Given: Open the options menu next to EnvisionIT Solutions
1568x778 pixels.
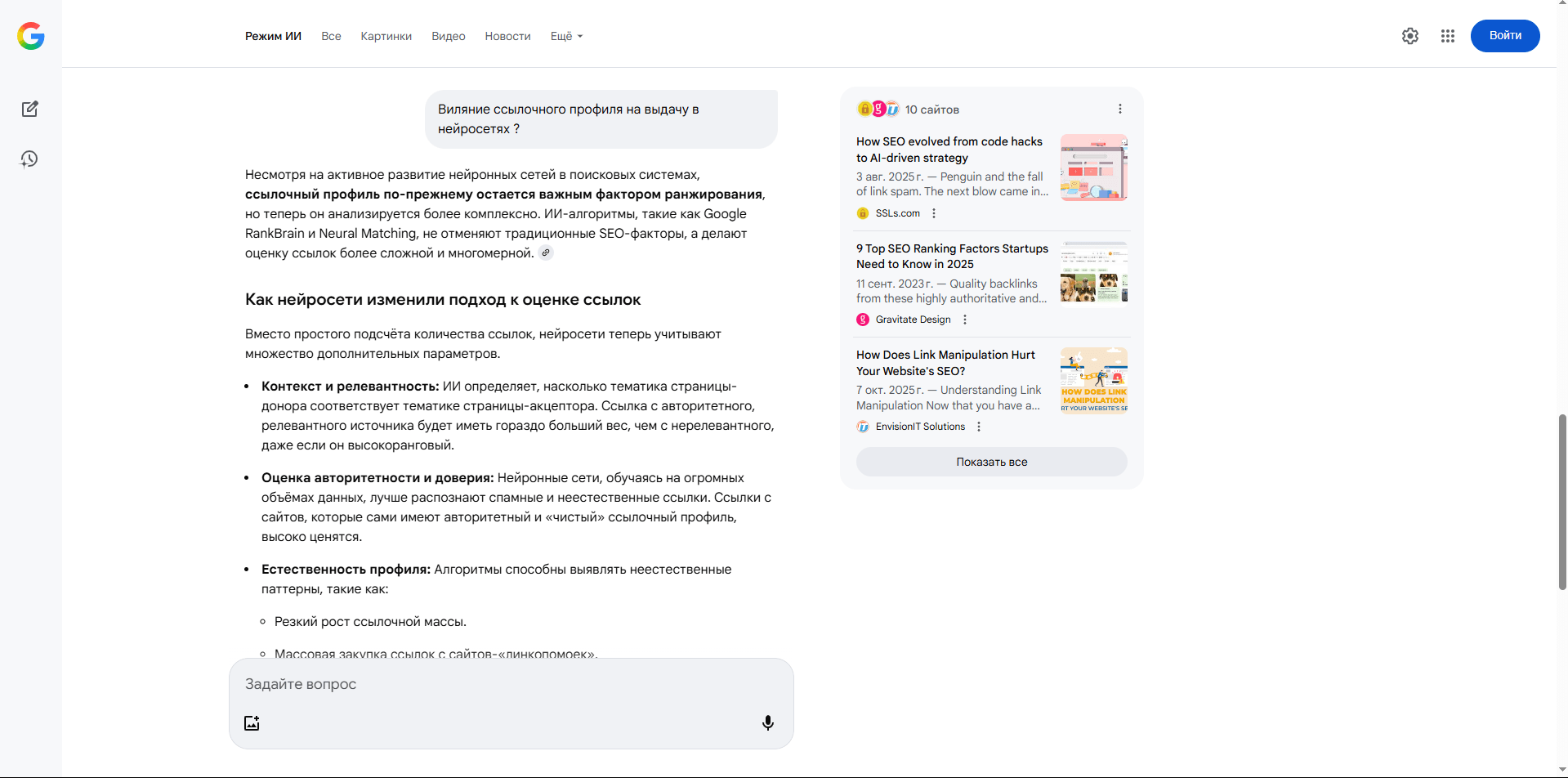Looking at the screenshot, I should coord(979,427).
